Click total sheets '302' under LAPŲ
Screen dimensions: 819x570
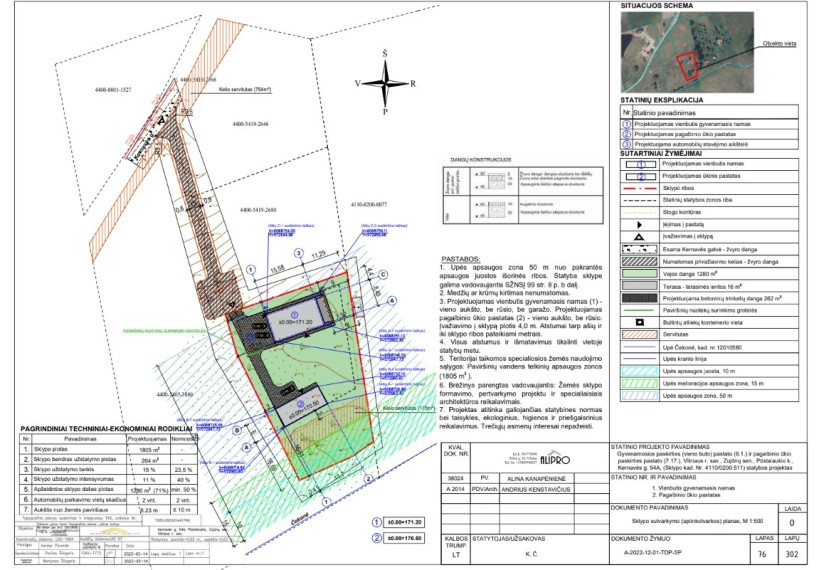792,555
